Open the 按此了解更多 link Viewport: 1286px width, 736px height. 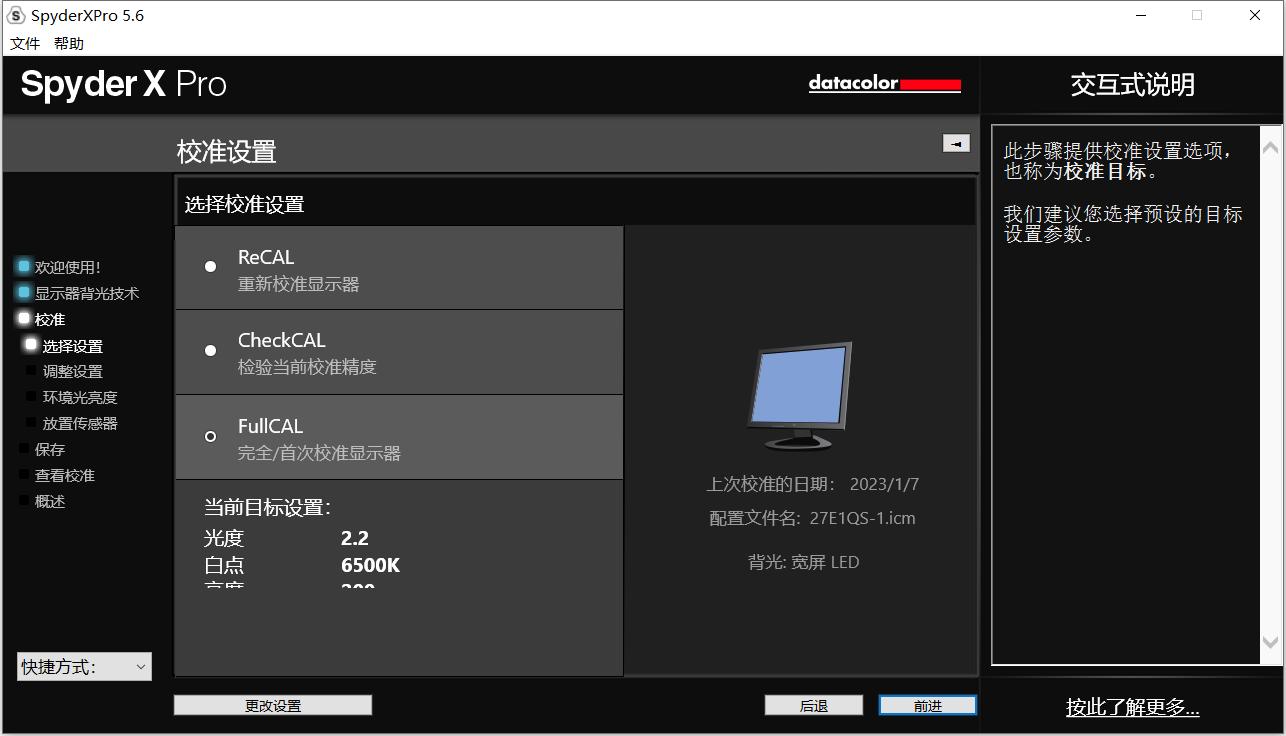pos(1133,707)
